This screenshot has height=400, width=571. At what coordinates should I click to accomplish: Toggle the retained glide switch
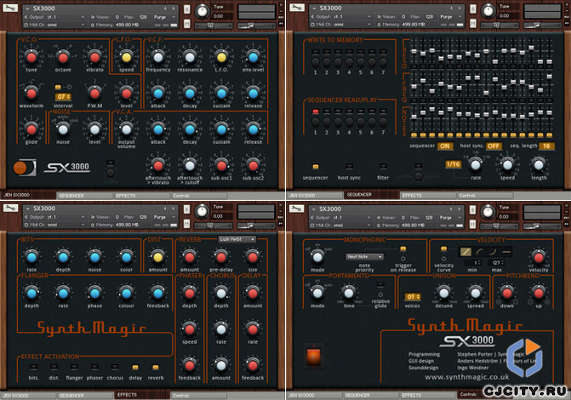(x=380, y=284)
